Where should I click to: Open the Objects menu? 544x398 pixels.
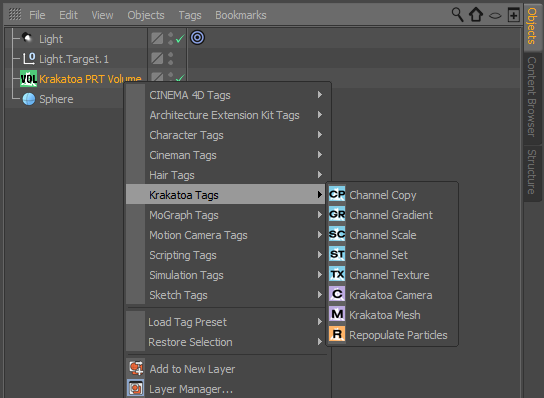pos(146,15)
